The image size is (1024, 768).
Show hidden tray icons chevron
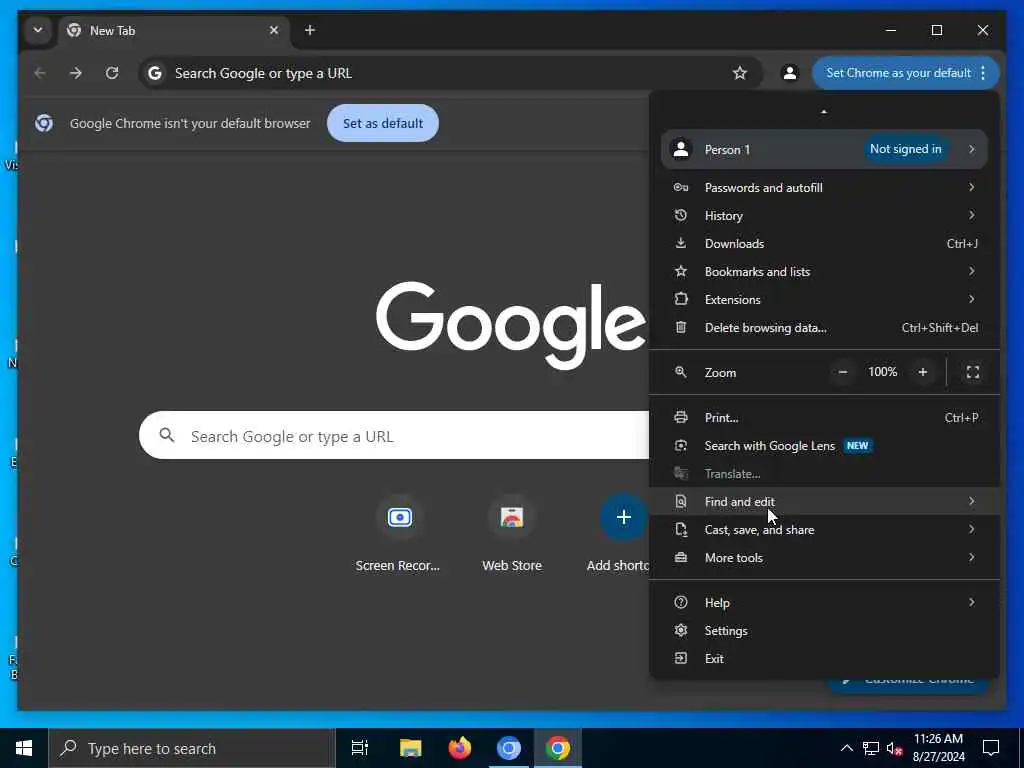(x=846, y=748)
